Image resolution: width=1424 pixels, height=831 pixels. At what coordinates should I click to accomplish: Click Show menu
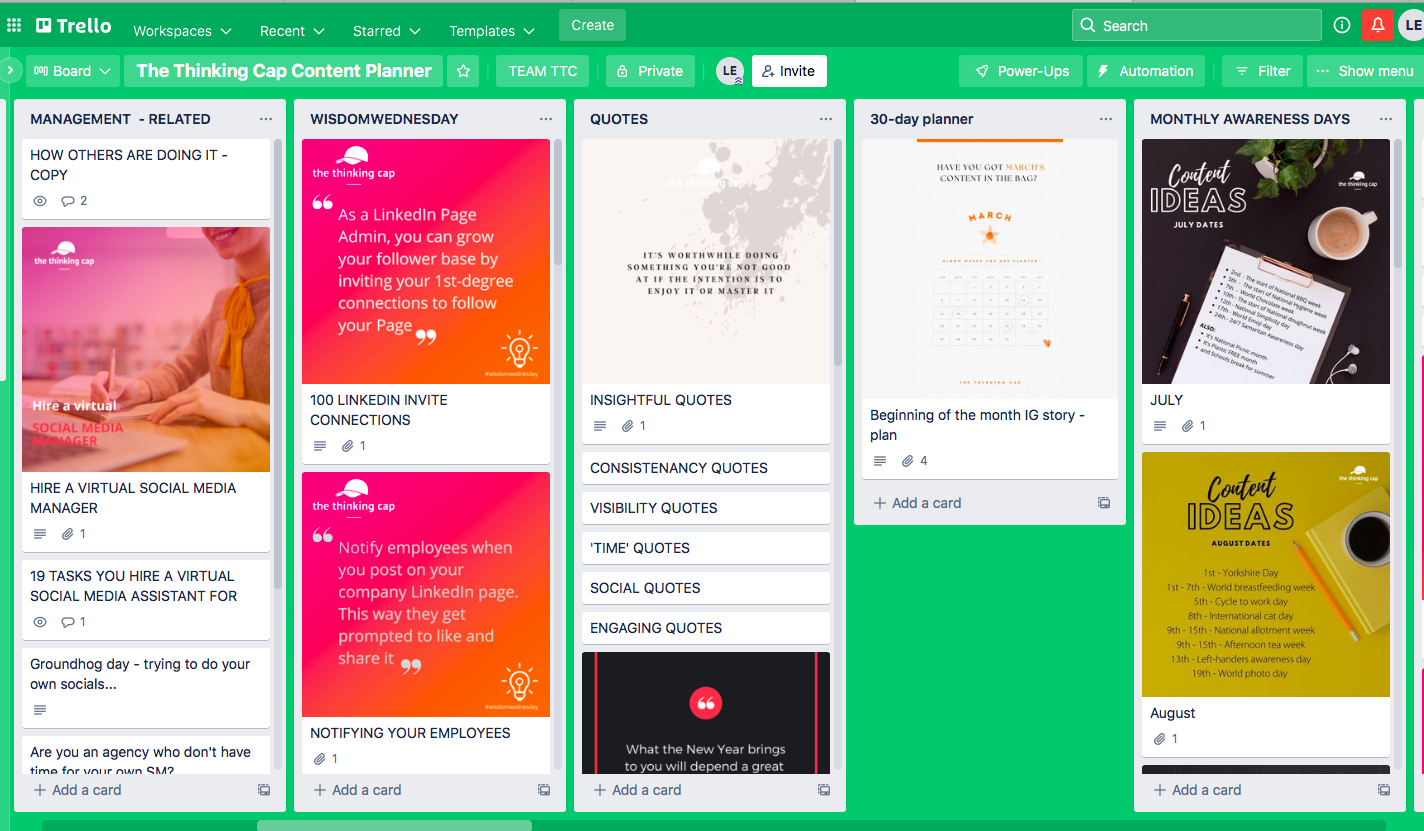pyautogui.click(x=1365, y=71)
